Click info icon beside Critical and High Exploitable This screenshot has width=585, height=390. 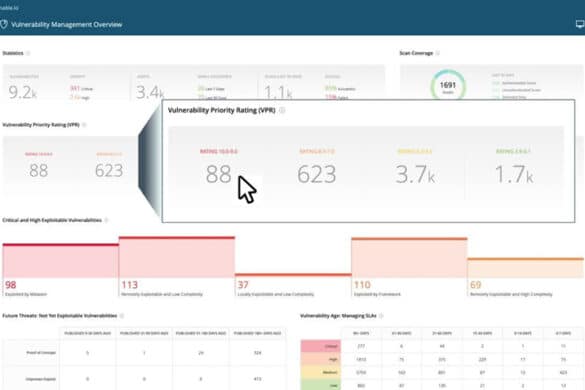tap(106, 220)
